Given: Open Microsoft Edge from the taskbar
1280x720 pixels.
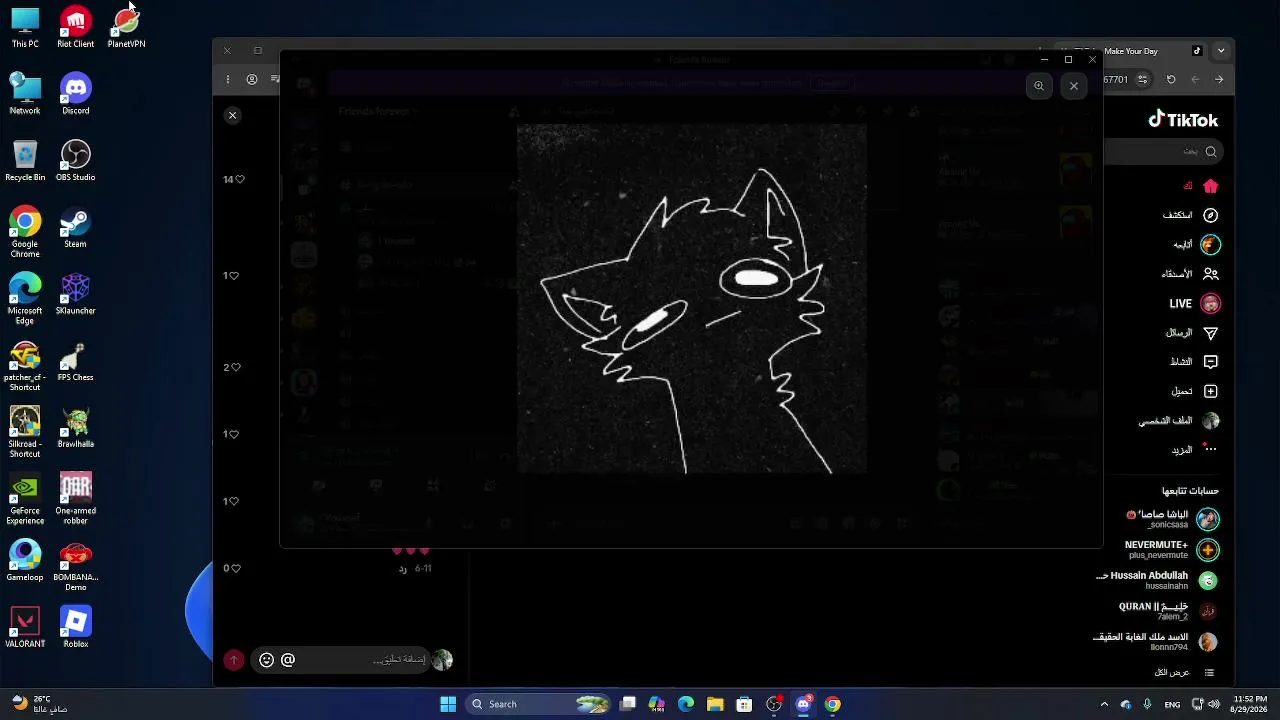Looking at the screenshot, I should [686, 704].
